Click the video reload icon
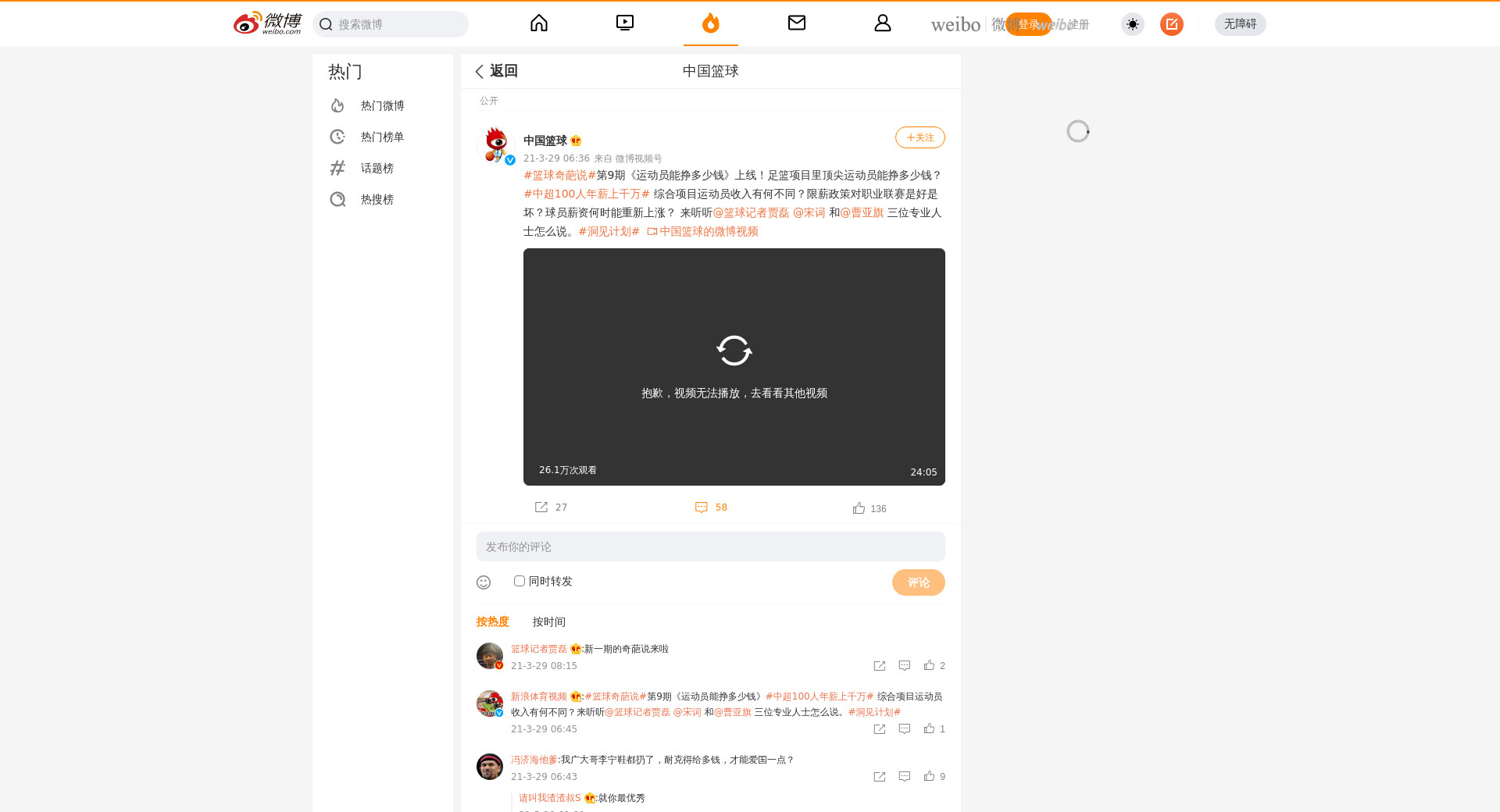1500x812 pixels. click(x=734, y=351)
